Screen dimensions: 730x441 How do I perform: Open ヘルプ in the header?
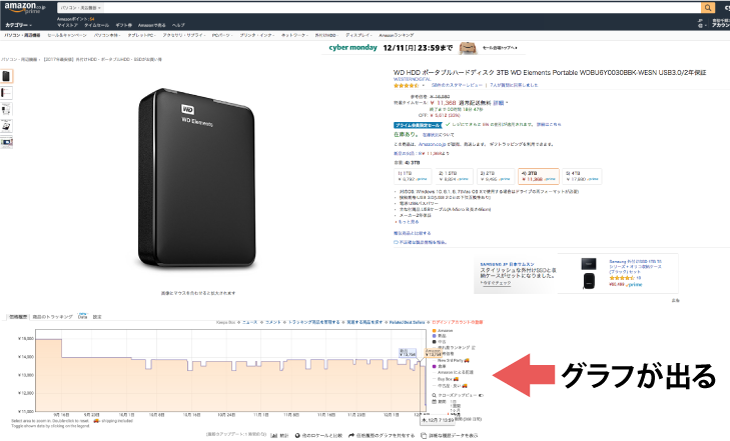click(x=178, y=25)
